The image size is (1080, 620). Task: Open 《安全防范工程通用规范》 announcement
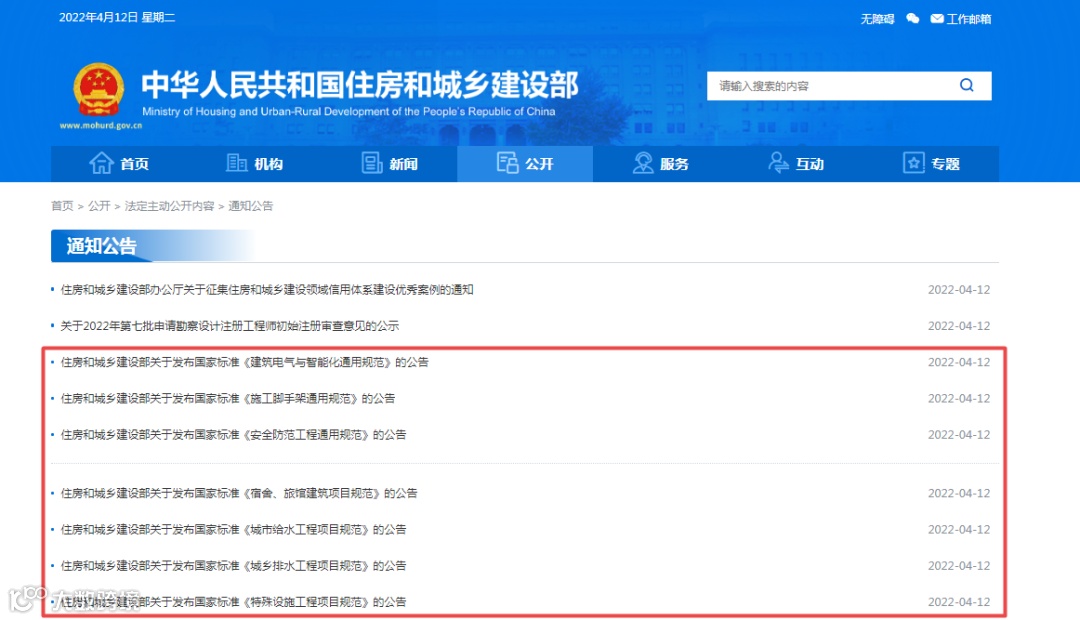pyautogui.click(x=233, y=435)
